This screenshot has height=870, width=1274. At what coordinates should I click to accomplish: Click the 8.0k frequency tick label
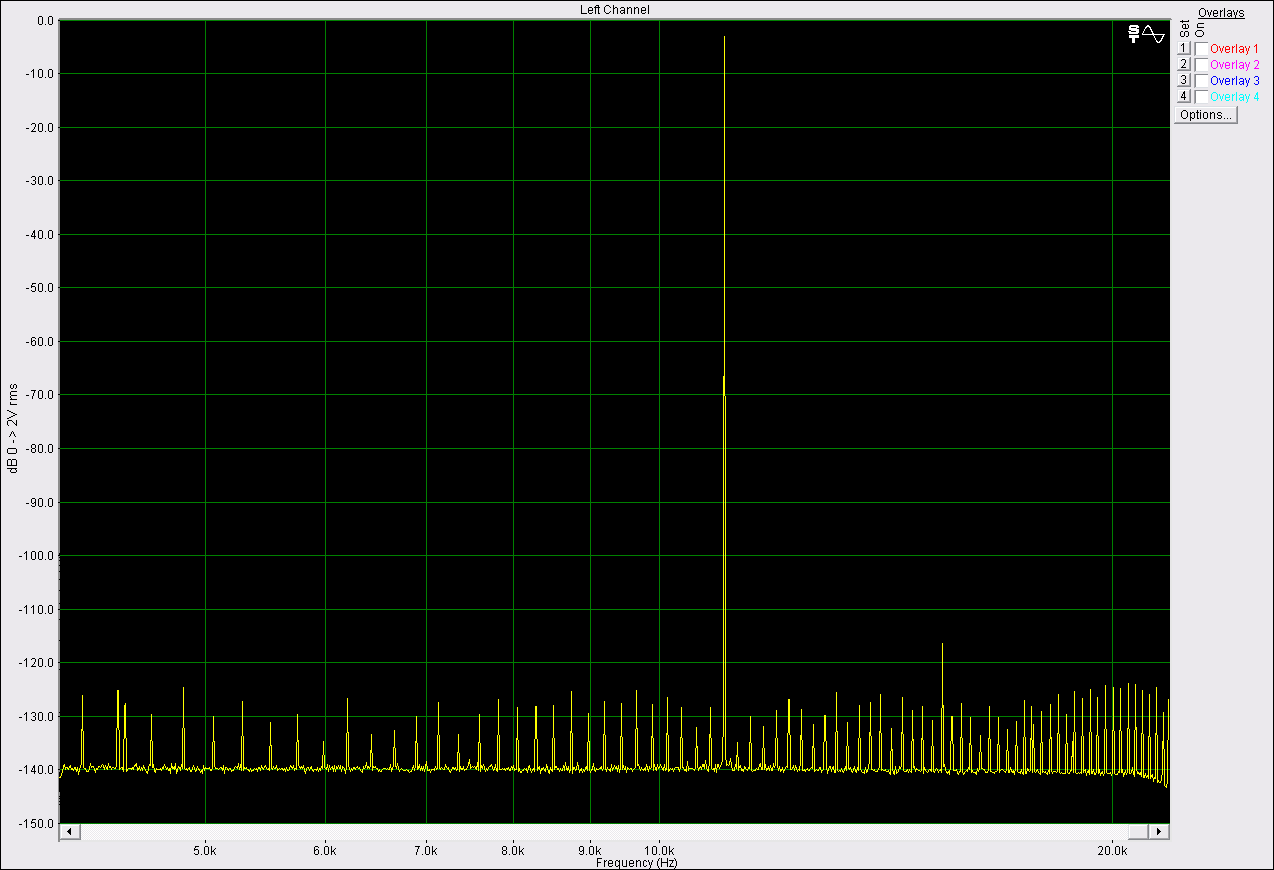513,851
